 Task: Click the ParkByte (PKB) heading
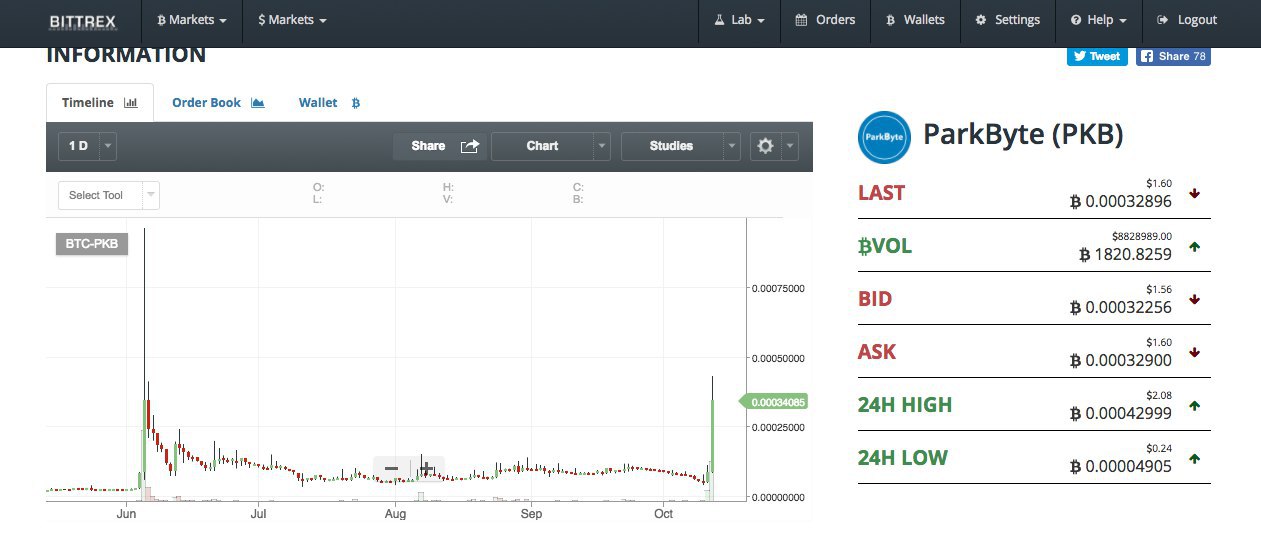coord(1023,135)
